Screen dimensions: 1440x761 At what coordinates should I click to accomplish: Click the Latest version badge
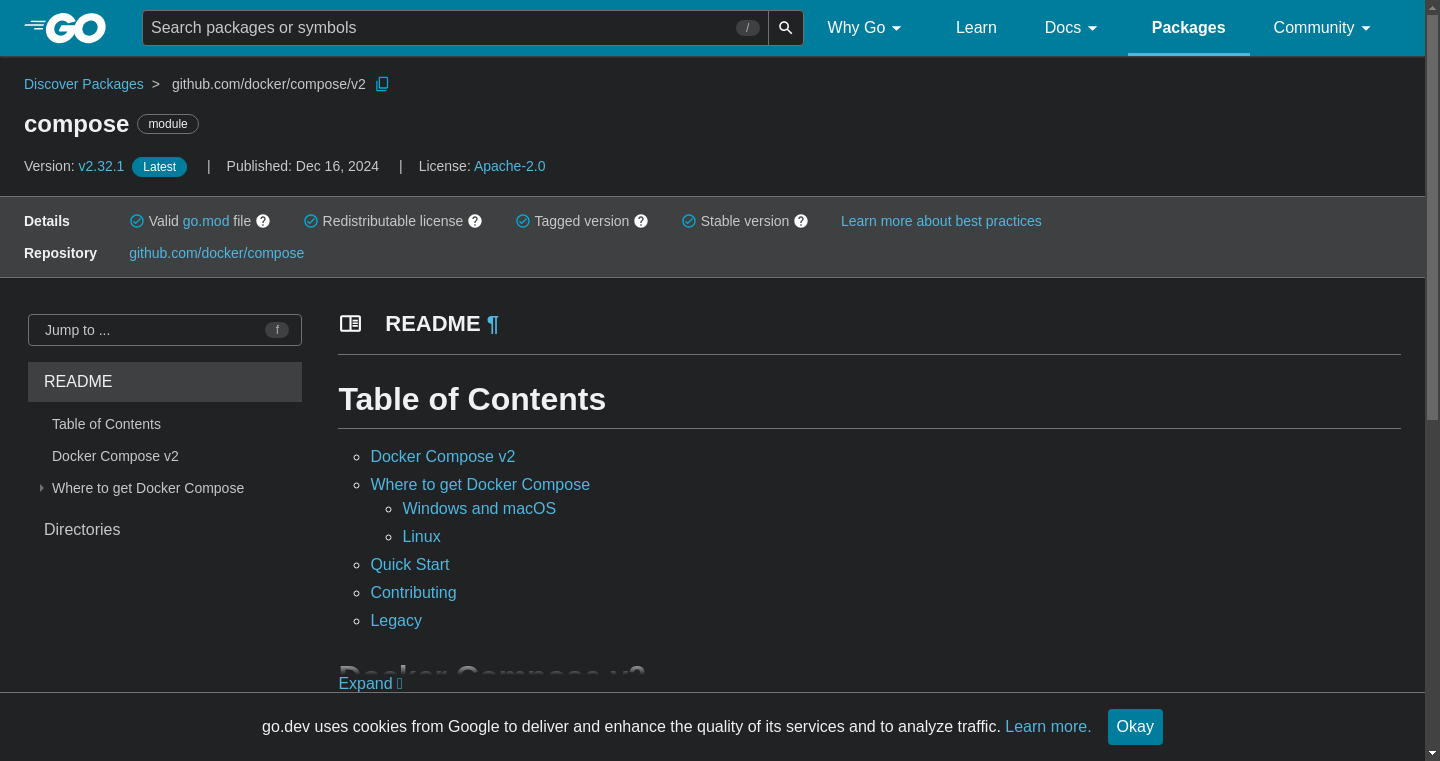pos(159,167)
